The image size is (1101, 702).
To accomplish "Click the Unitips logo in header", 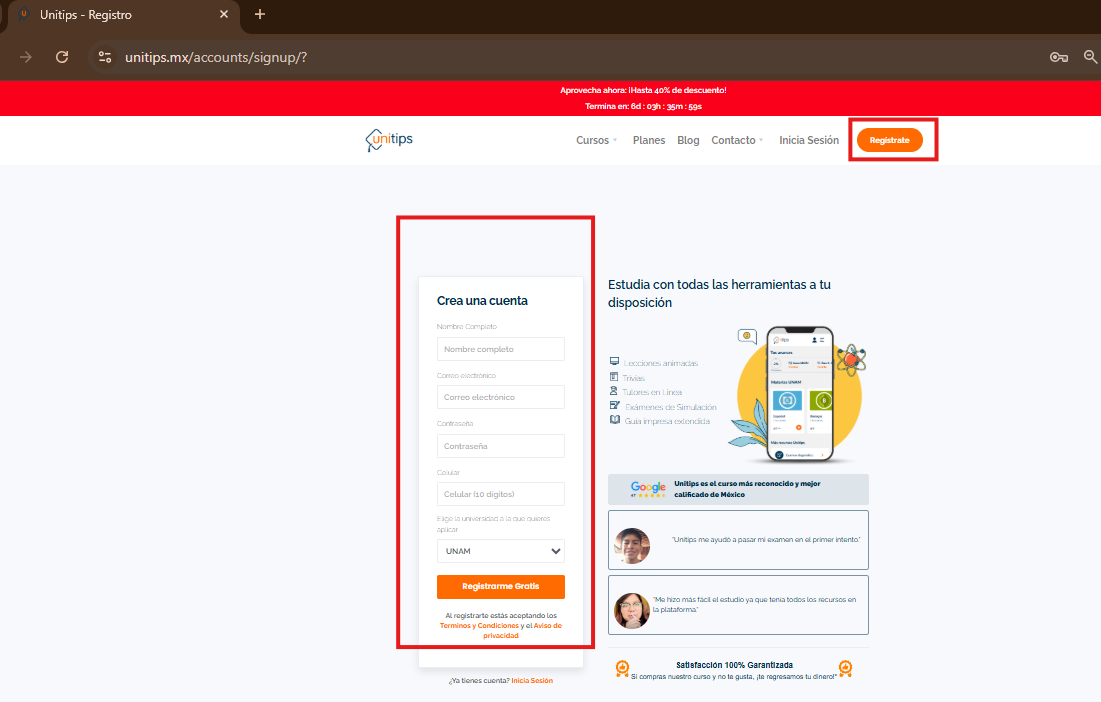I will (x=389, y=140).
